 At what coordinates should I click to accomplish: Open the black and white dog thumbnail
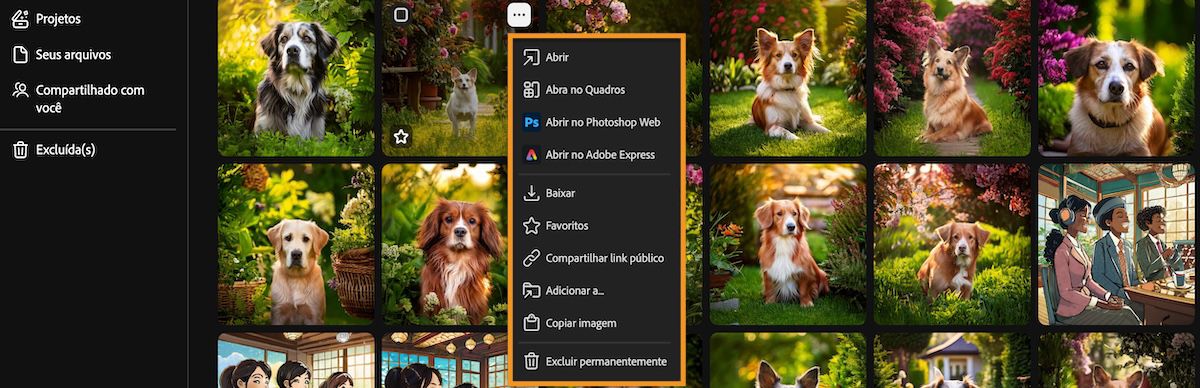[296, 78]
